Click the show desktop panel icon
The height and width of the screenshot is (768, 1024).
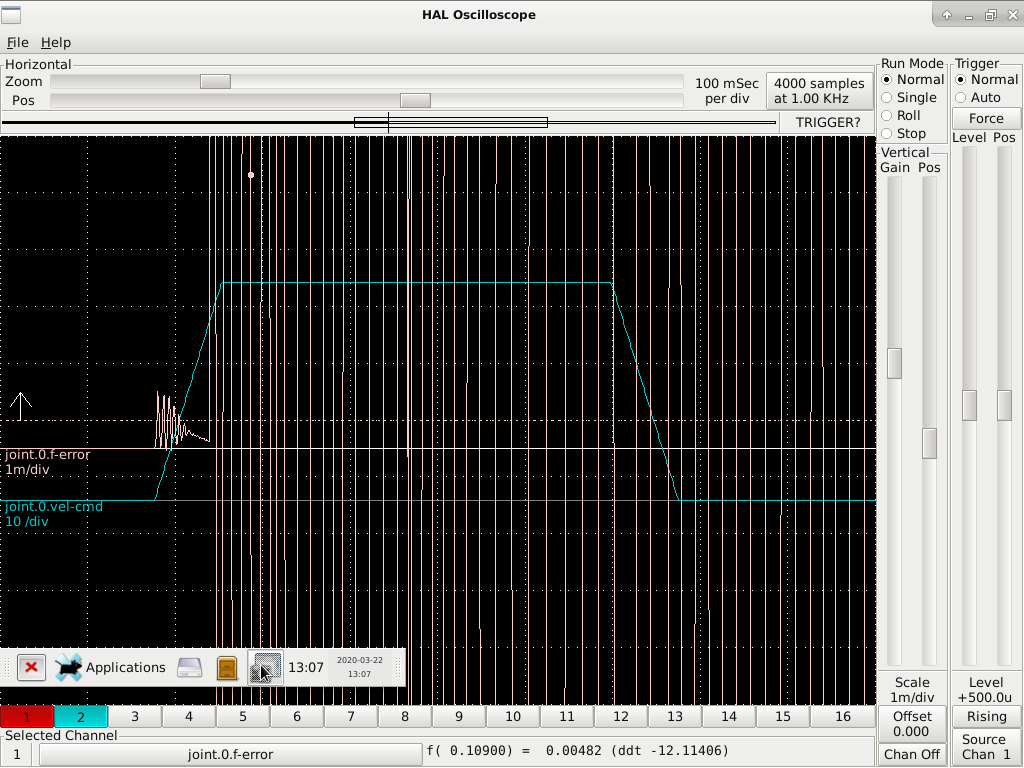click(265, 667)
